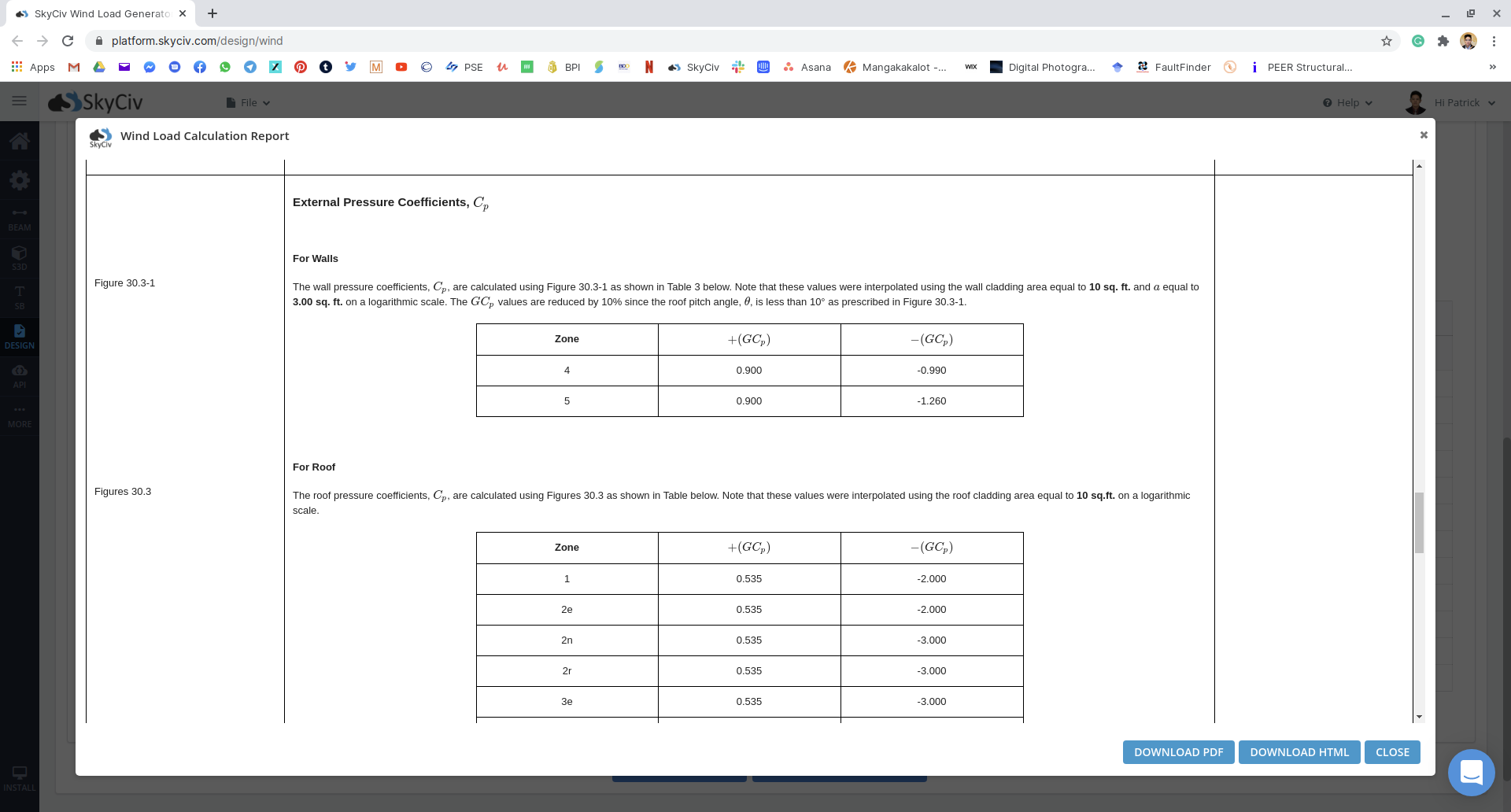Open the Help dropdown menu
Screen dimensions: 1511x812
pos(1347,102)
